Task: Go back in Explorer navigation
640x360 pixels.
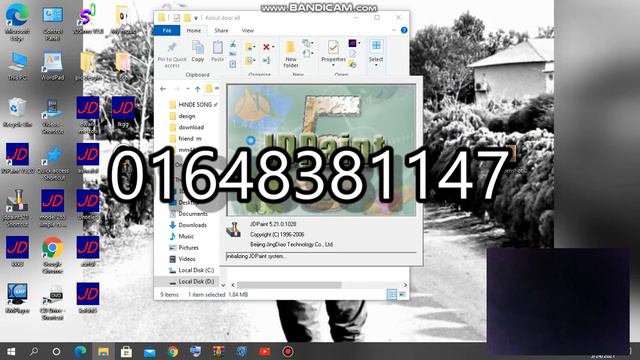Action: click(x=163, y=89)
